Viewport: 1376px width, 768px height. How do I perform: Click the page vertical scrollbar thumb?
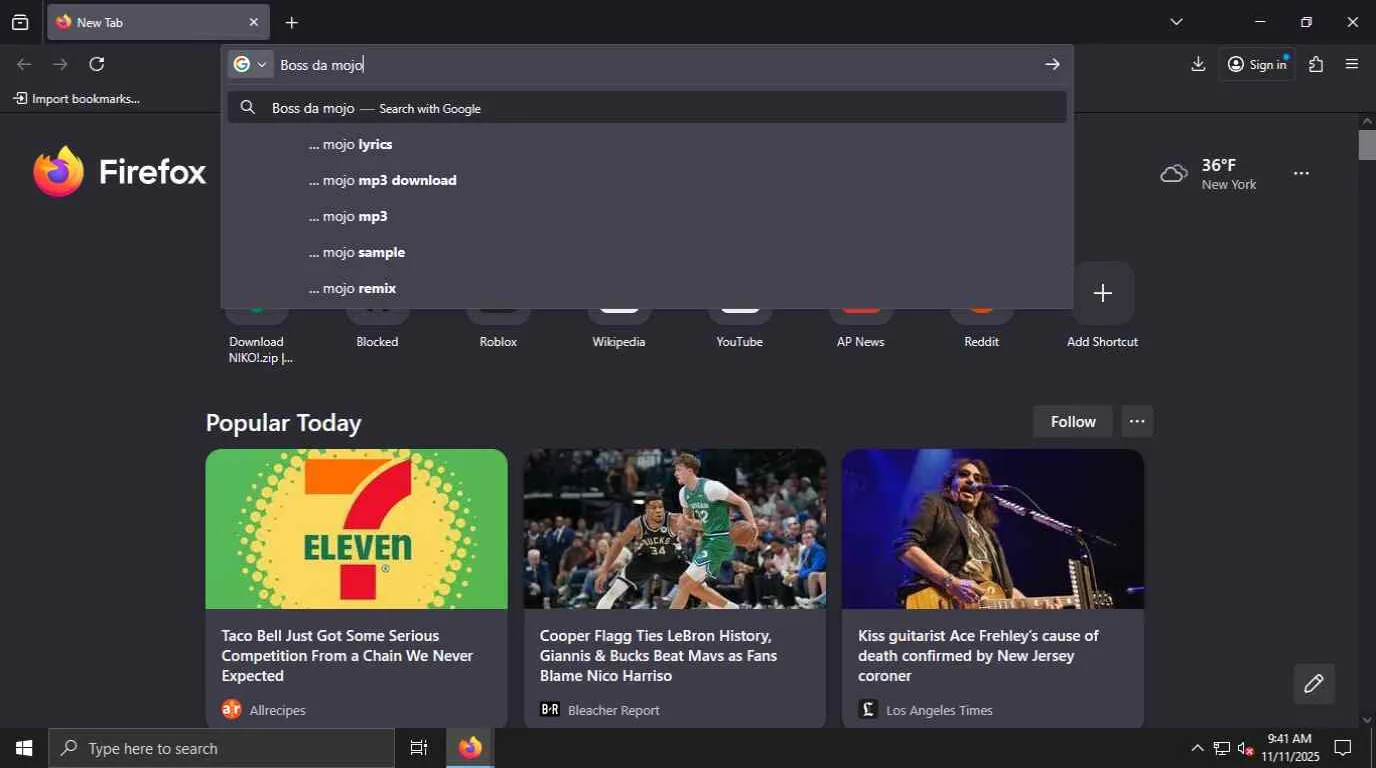(1367, 145)
